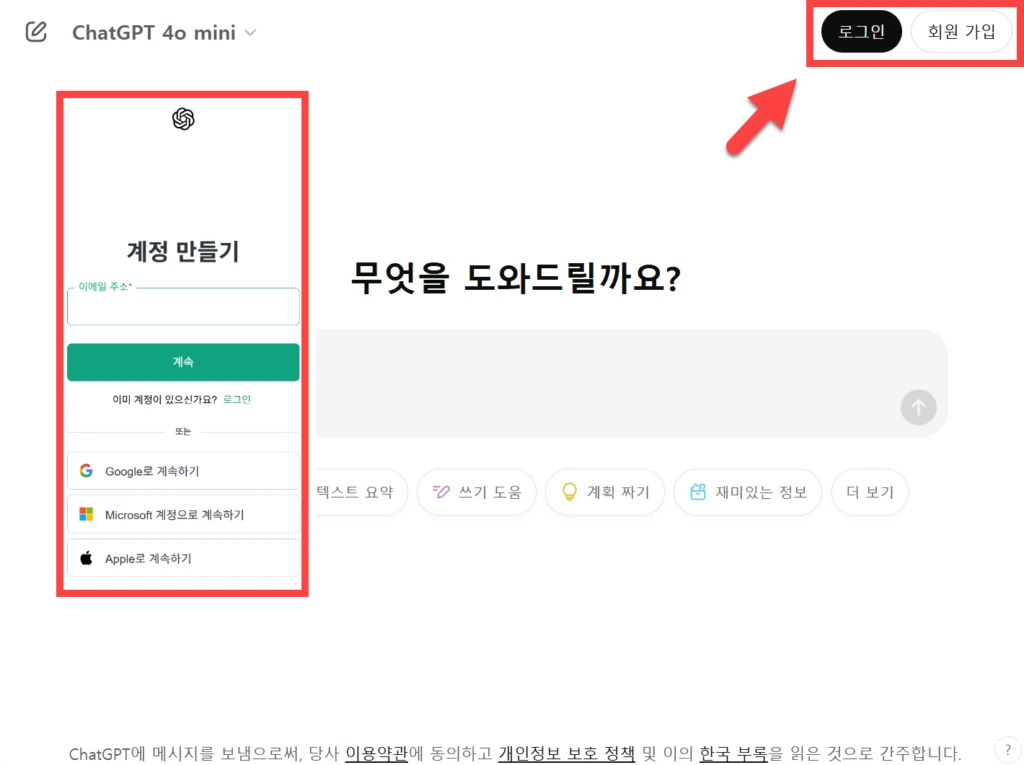This screenshot has width=1024, height=765.
Task: Select the 쓰기 도움 suggestion chip
Action: pos(477,492)
